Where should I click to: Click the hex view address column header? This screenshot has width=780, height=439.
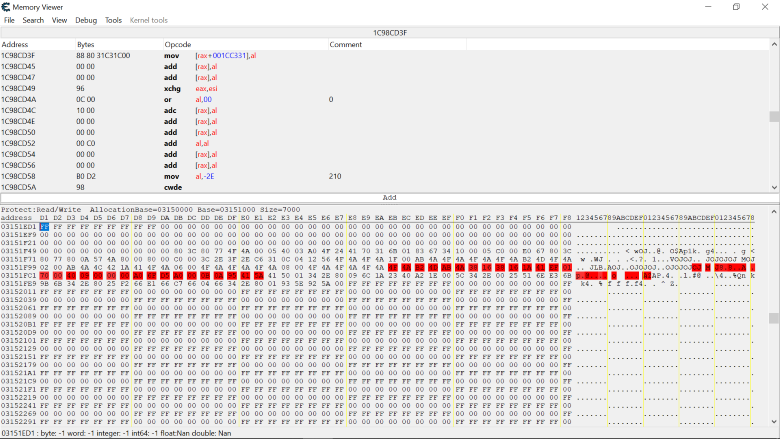click(16, 218)
